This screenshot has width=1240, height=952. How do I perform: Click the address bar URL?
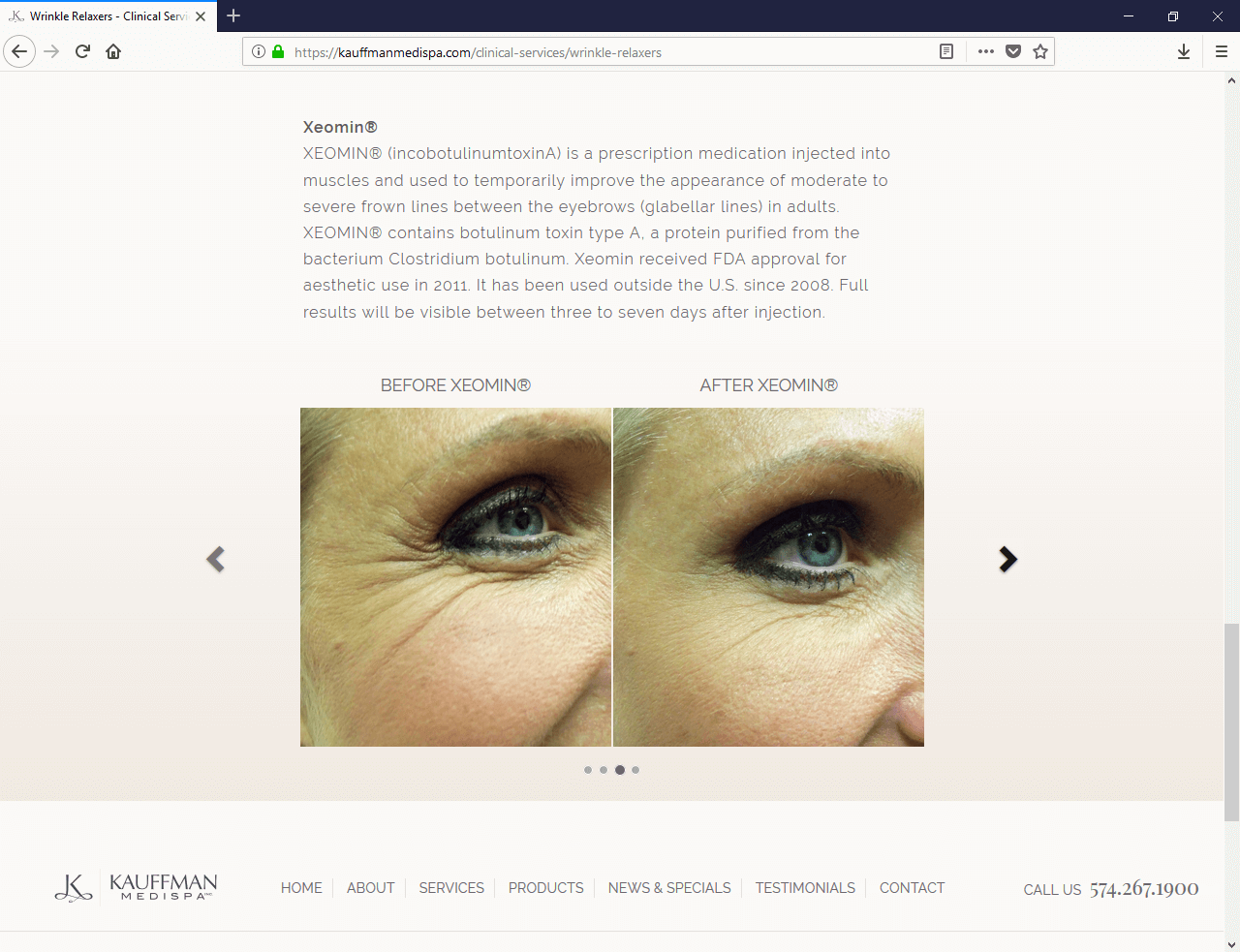pyautogui.click(x=478, y=52)
